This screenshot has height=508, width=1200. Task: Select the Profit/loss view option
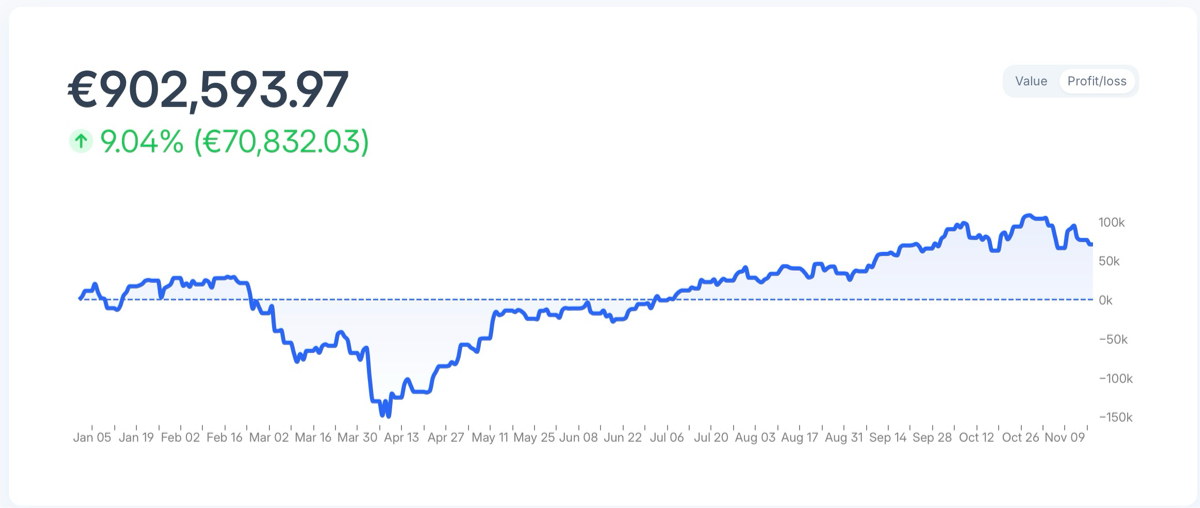coord(1096,81)
